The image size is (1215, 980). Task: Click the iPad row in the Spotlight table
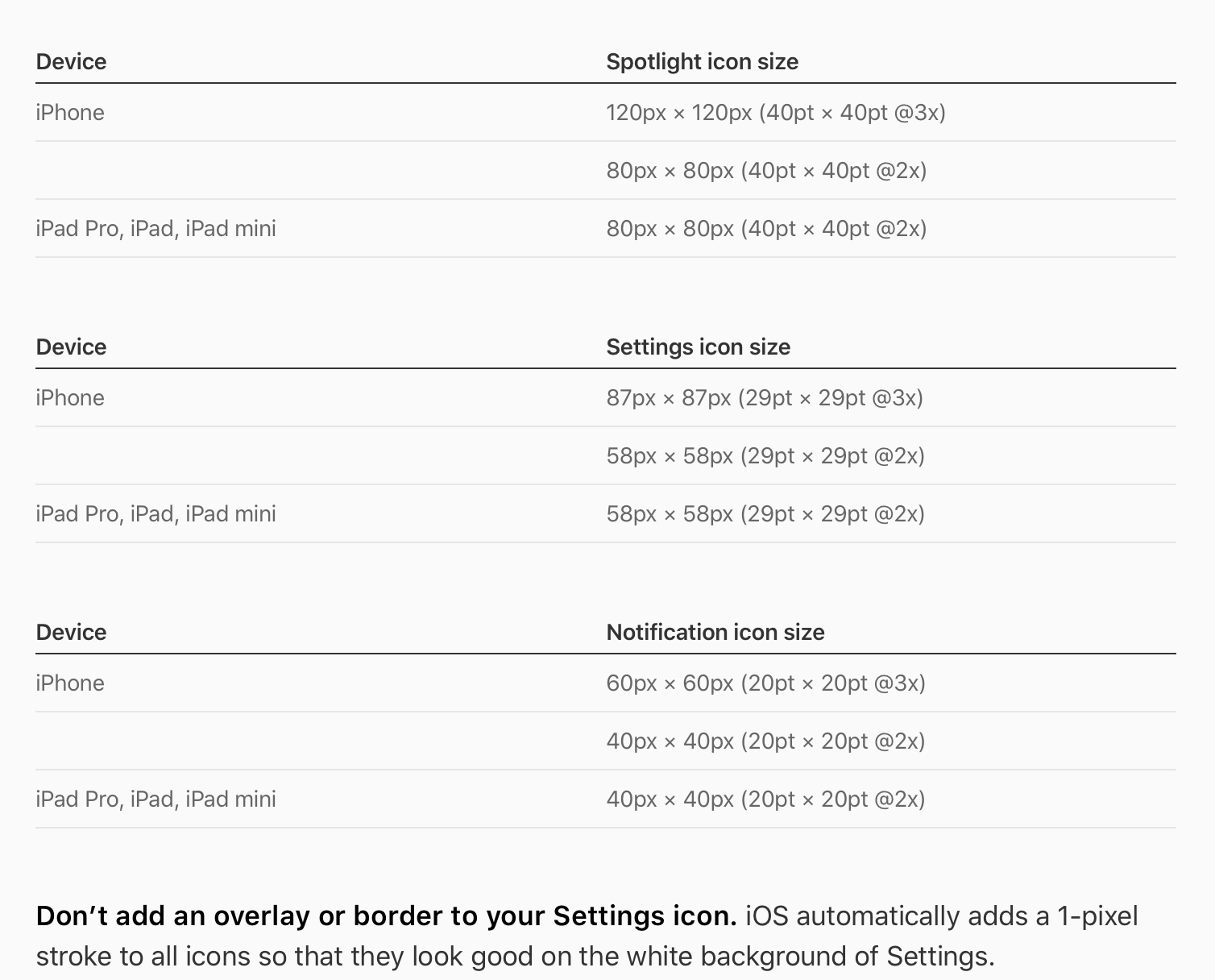click(x=156, y=229)
